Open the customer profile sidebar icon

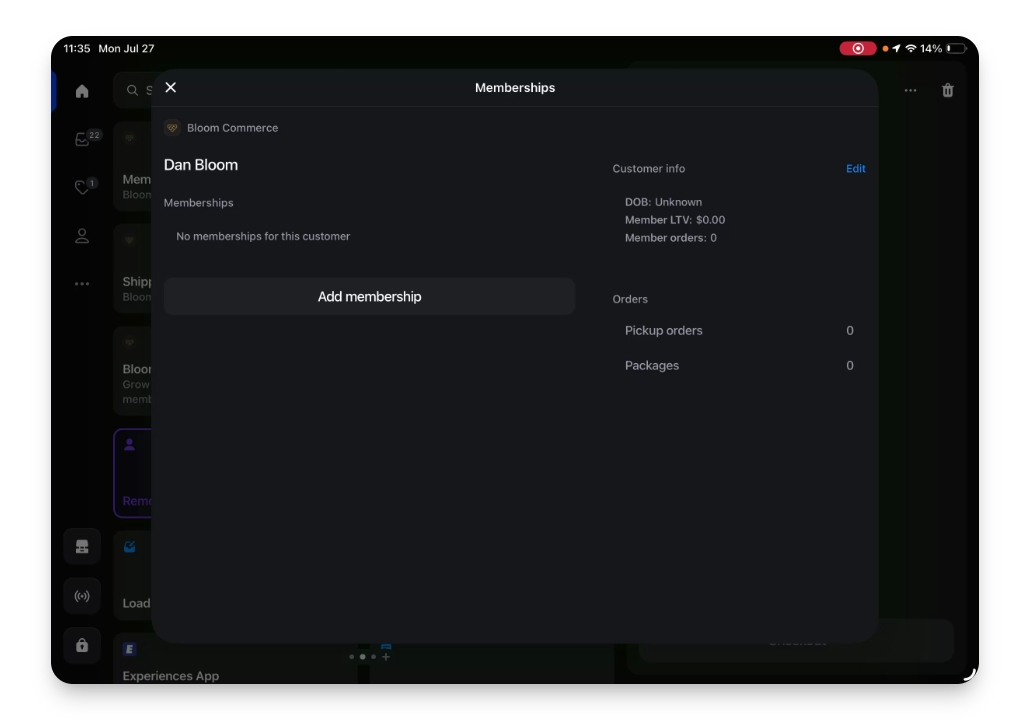[81, 236]
